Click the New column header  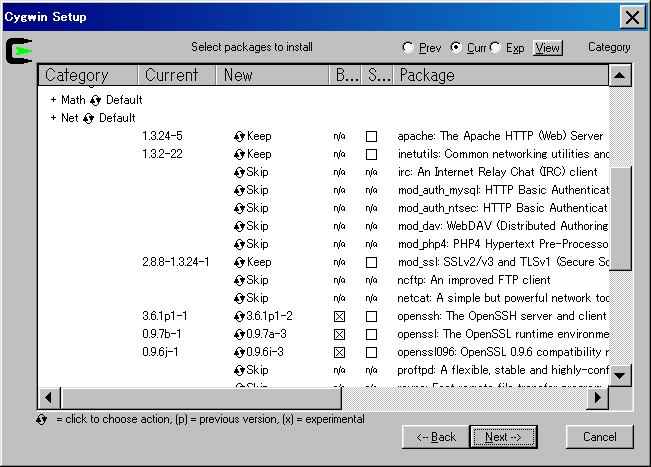click(273, 75)
